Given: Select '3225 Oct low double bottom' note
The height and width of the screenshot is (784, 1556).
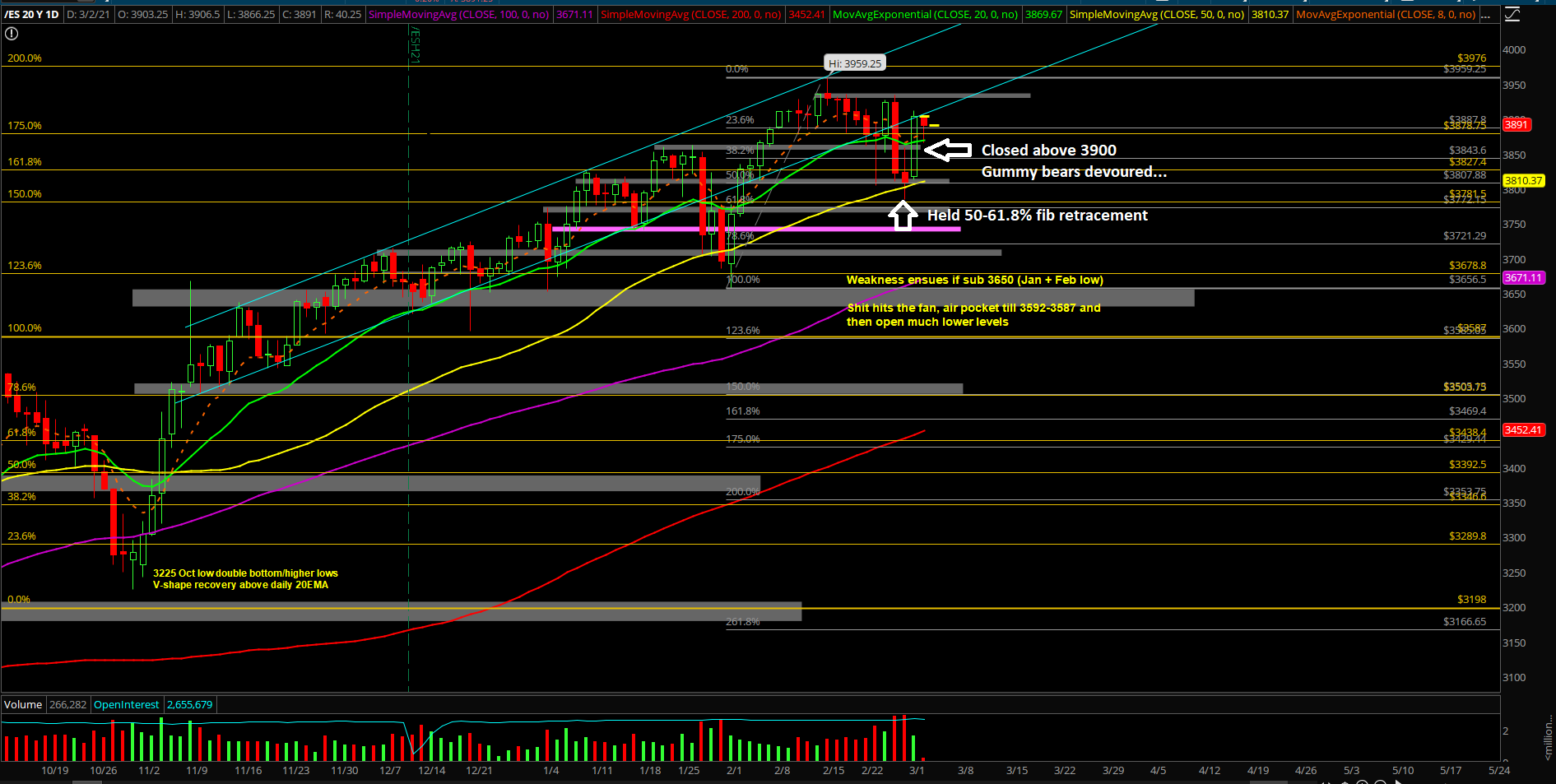Looking at the screenshot, I should click(x=245, y=579).
